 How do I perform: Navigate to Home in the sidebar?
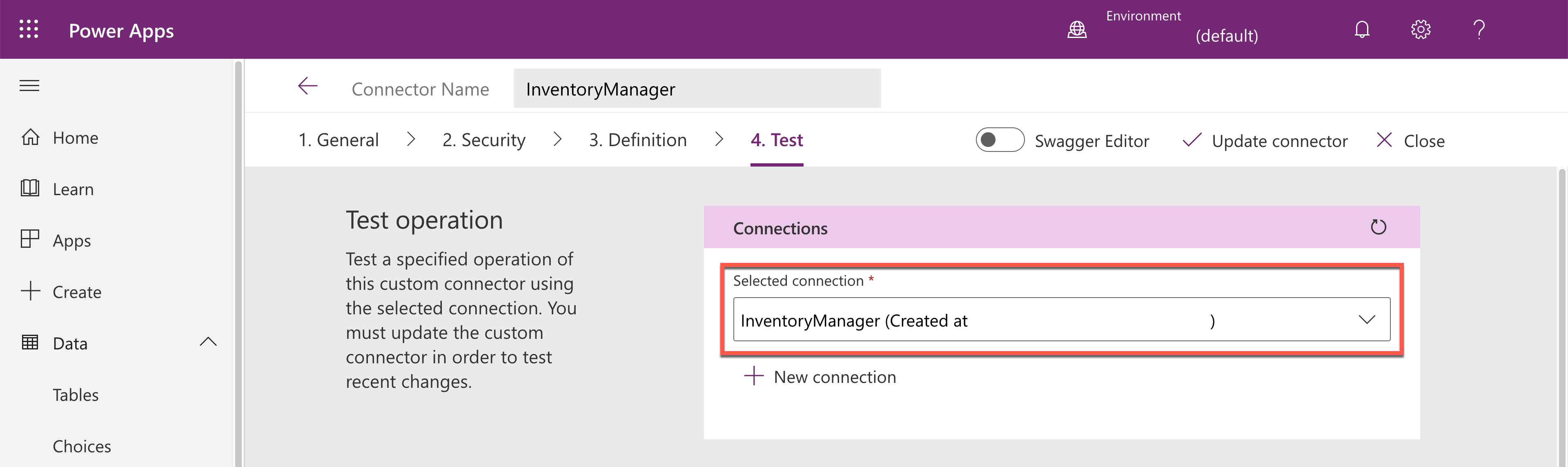pos(75,137)
